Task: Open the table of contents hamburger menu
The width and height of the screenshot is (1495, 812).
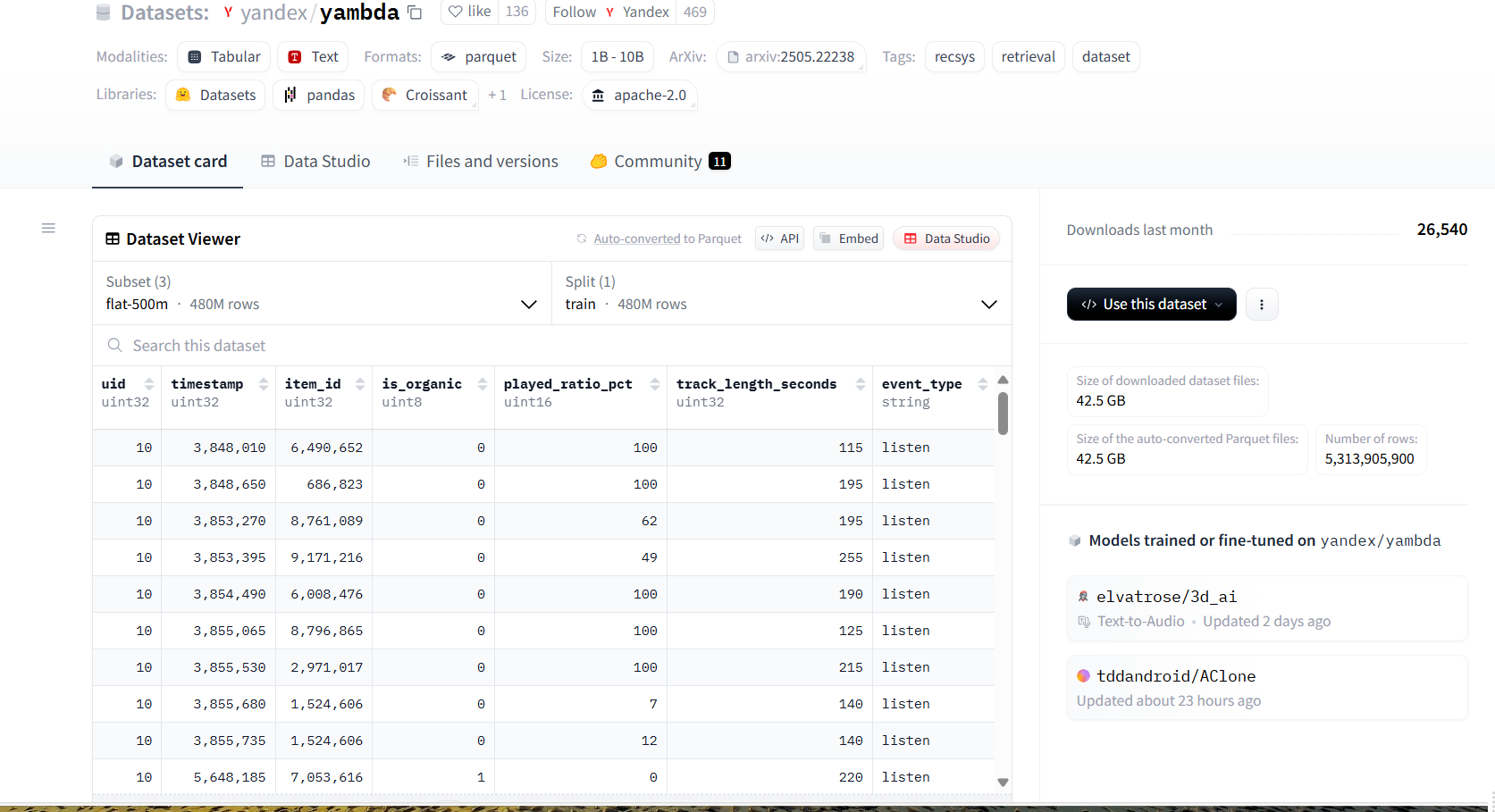Action: tap(48, 229)
